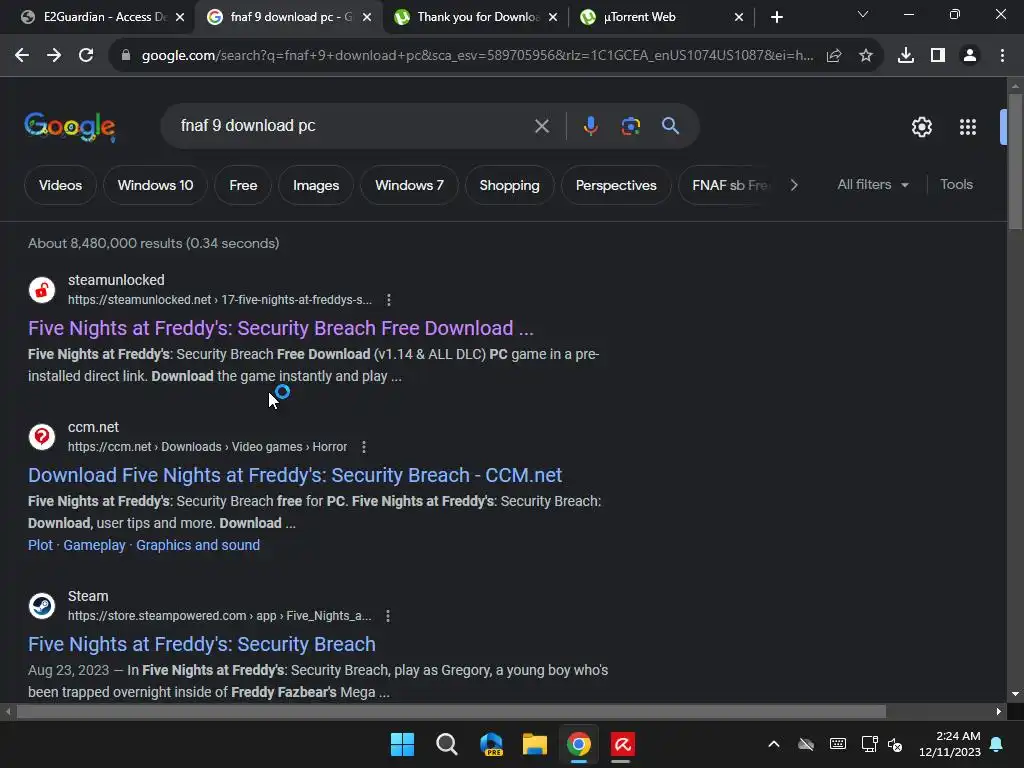1024x768 pixels.
Task: Open clock showing 2:24 AM
Action: [950, 744]
